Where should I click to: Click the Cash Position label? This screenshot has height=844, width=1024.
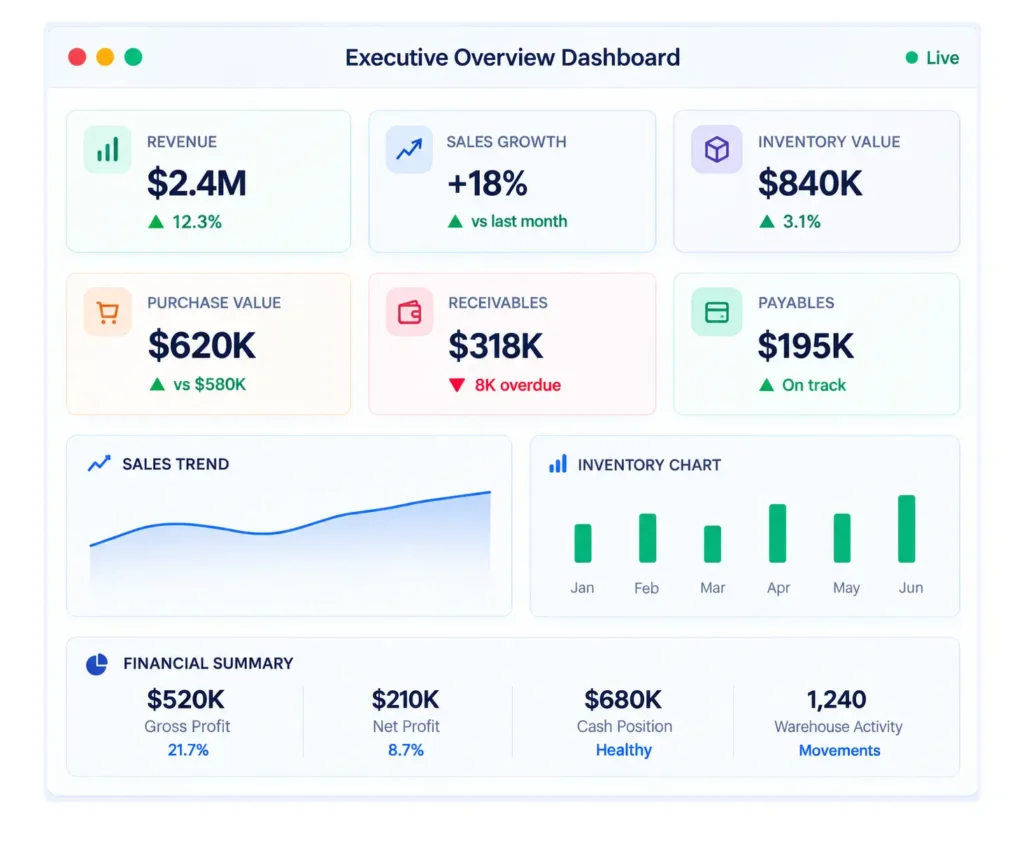[624, 726]
